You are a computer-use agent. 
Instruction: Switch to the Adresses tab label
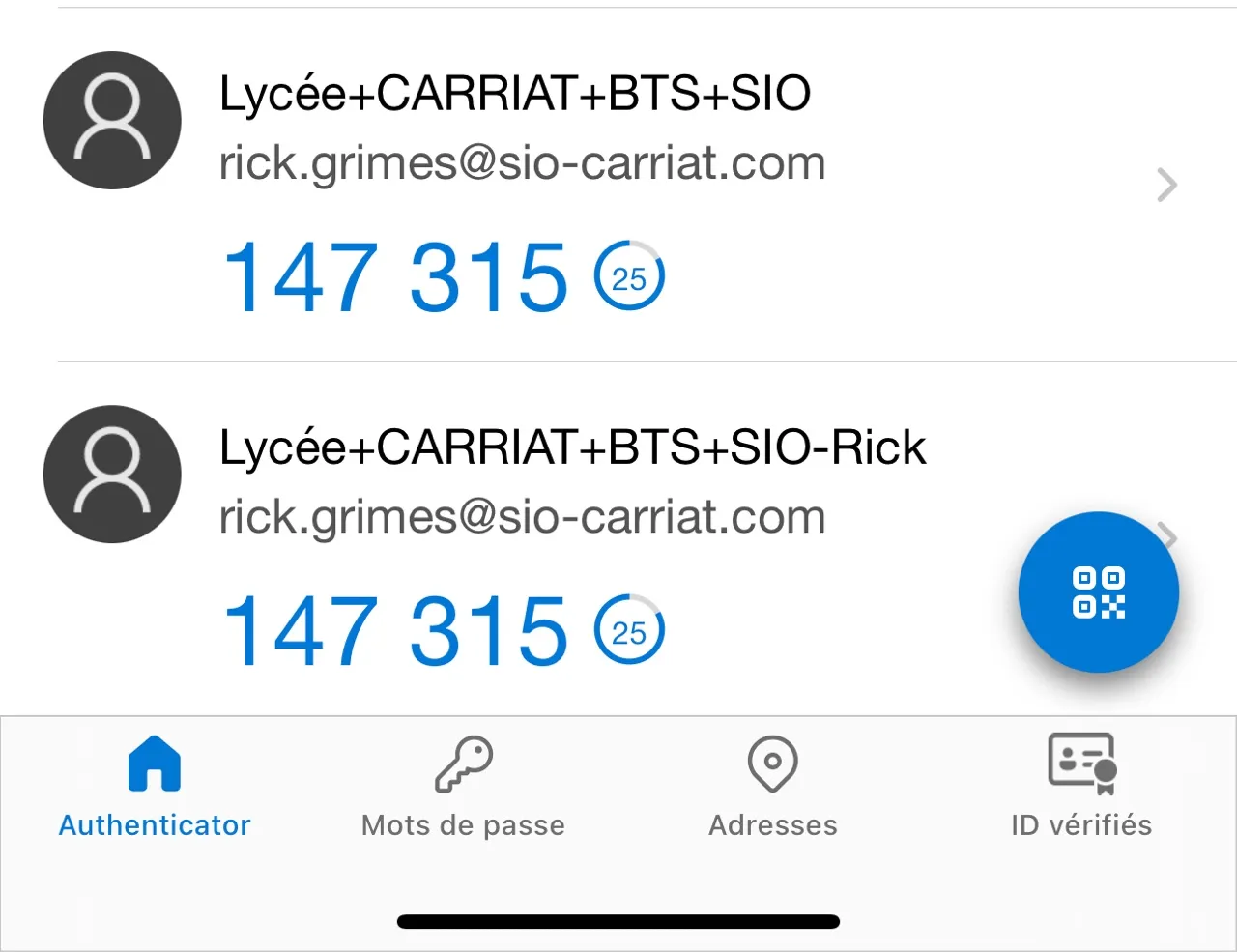(773, 825)
